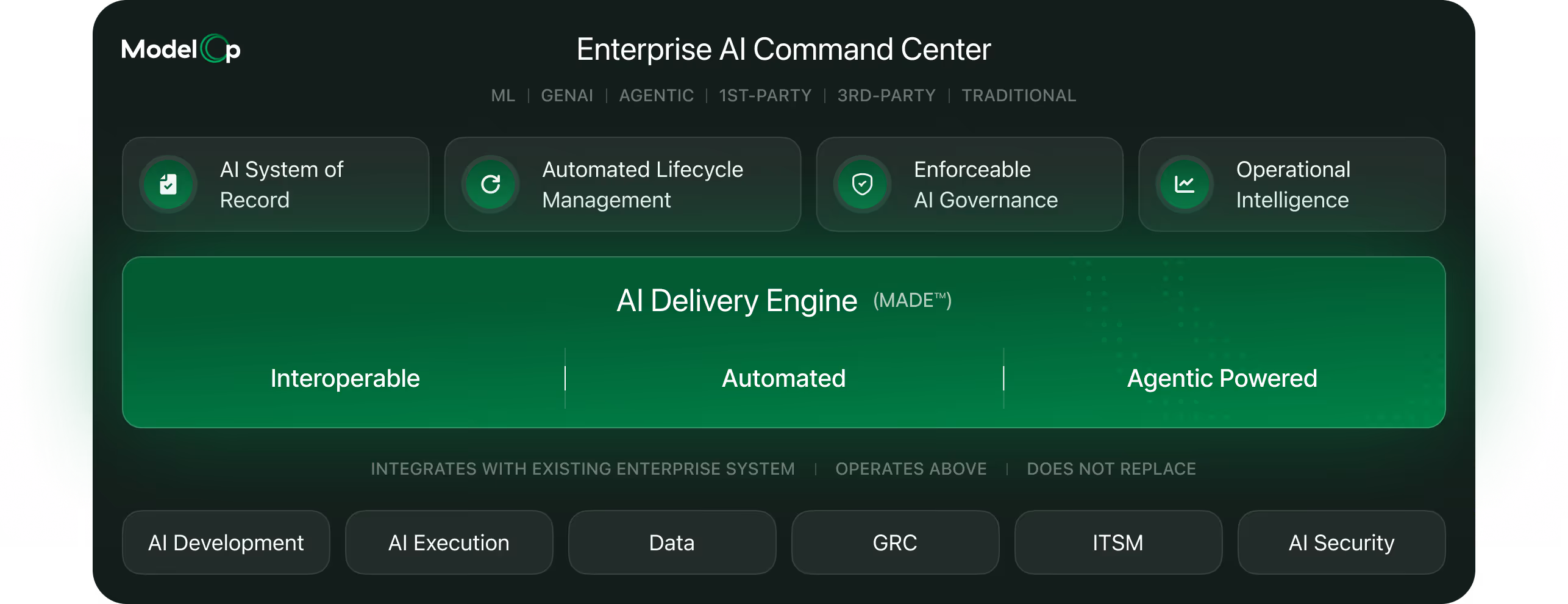Select the Data box
Screen dimensions: 1568x604
(x=672, y=542)
